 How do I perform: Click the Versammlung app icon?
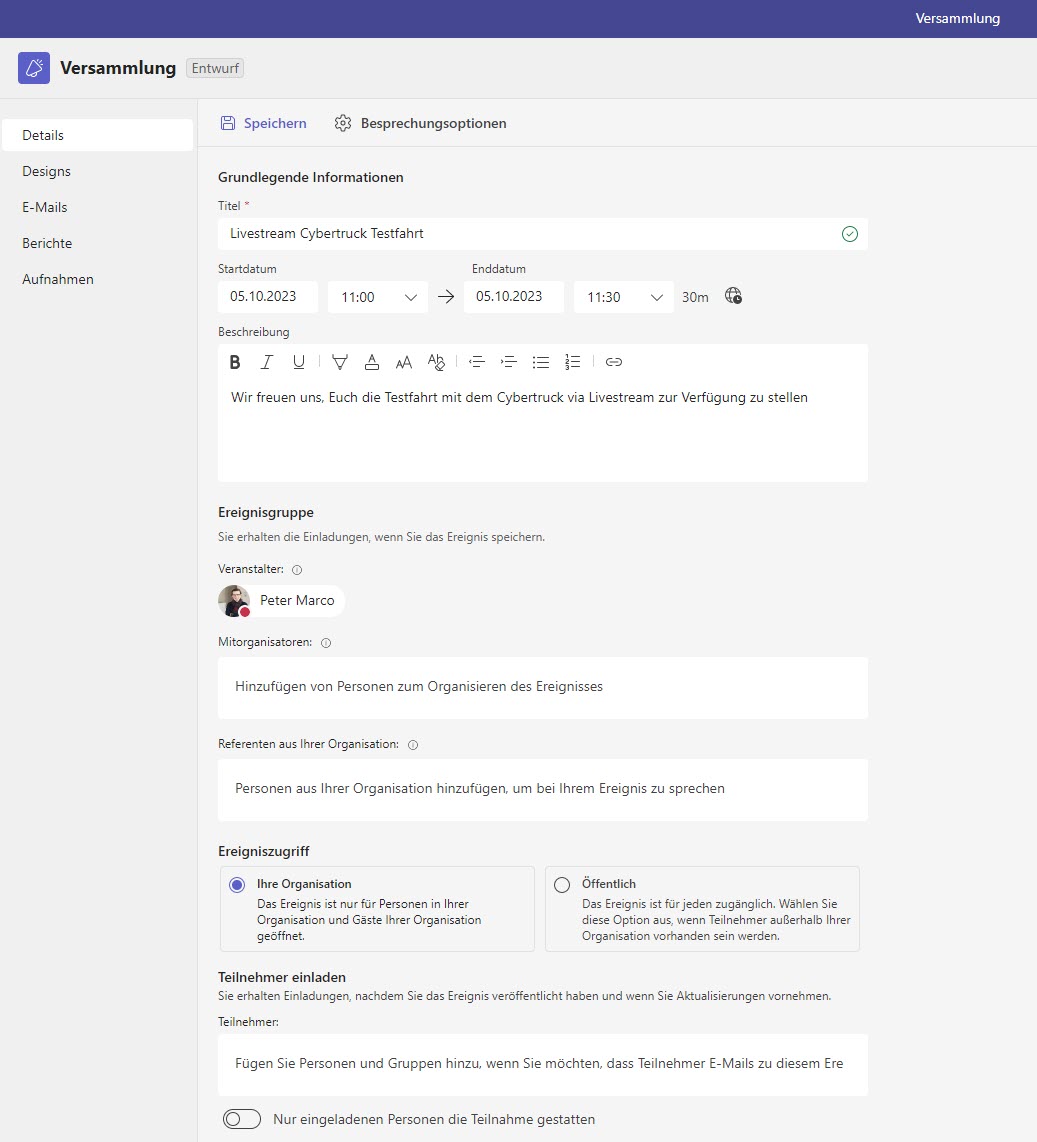[x=34, y=68]
